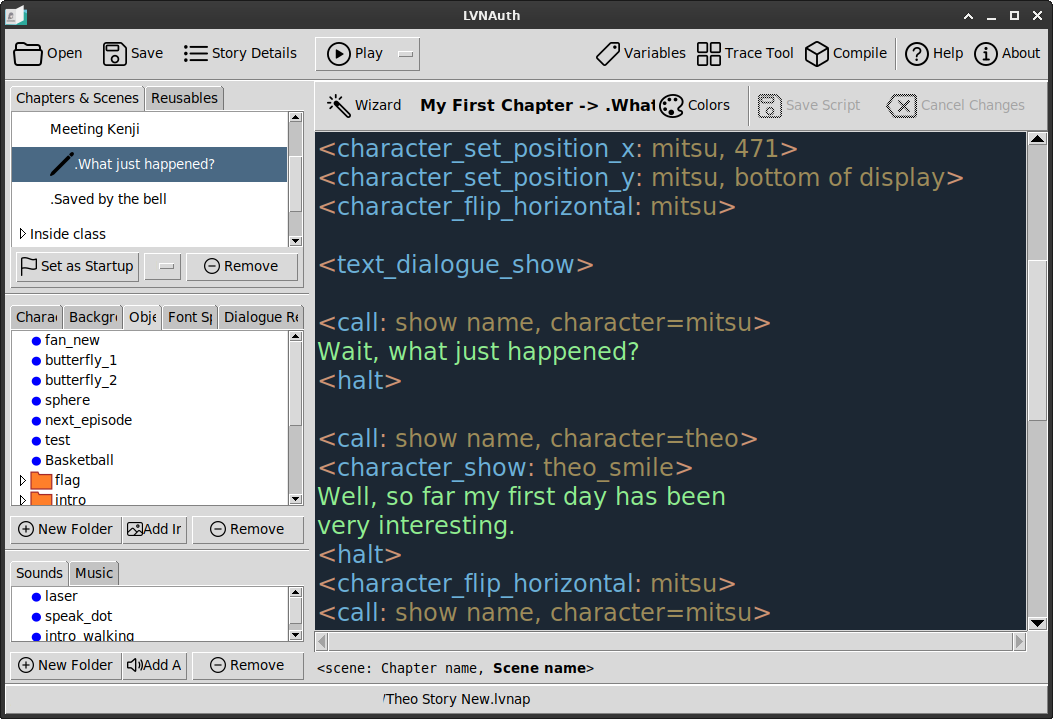Play the story preview
This screenshot has height=719, width=1053.
355,54
